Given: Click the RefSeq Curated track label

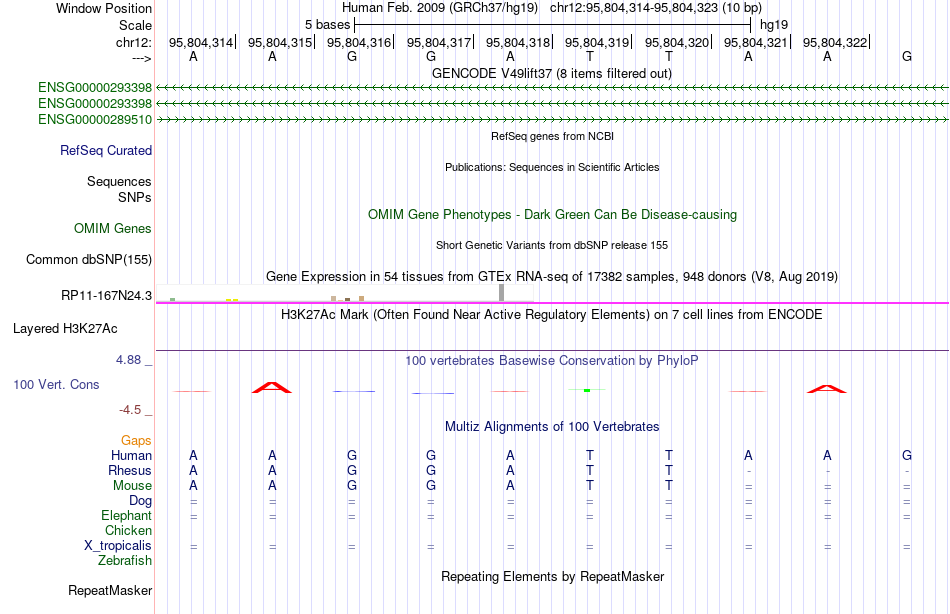Looking at the screenshot, I should click(x=106, y=150).
